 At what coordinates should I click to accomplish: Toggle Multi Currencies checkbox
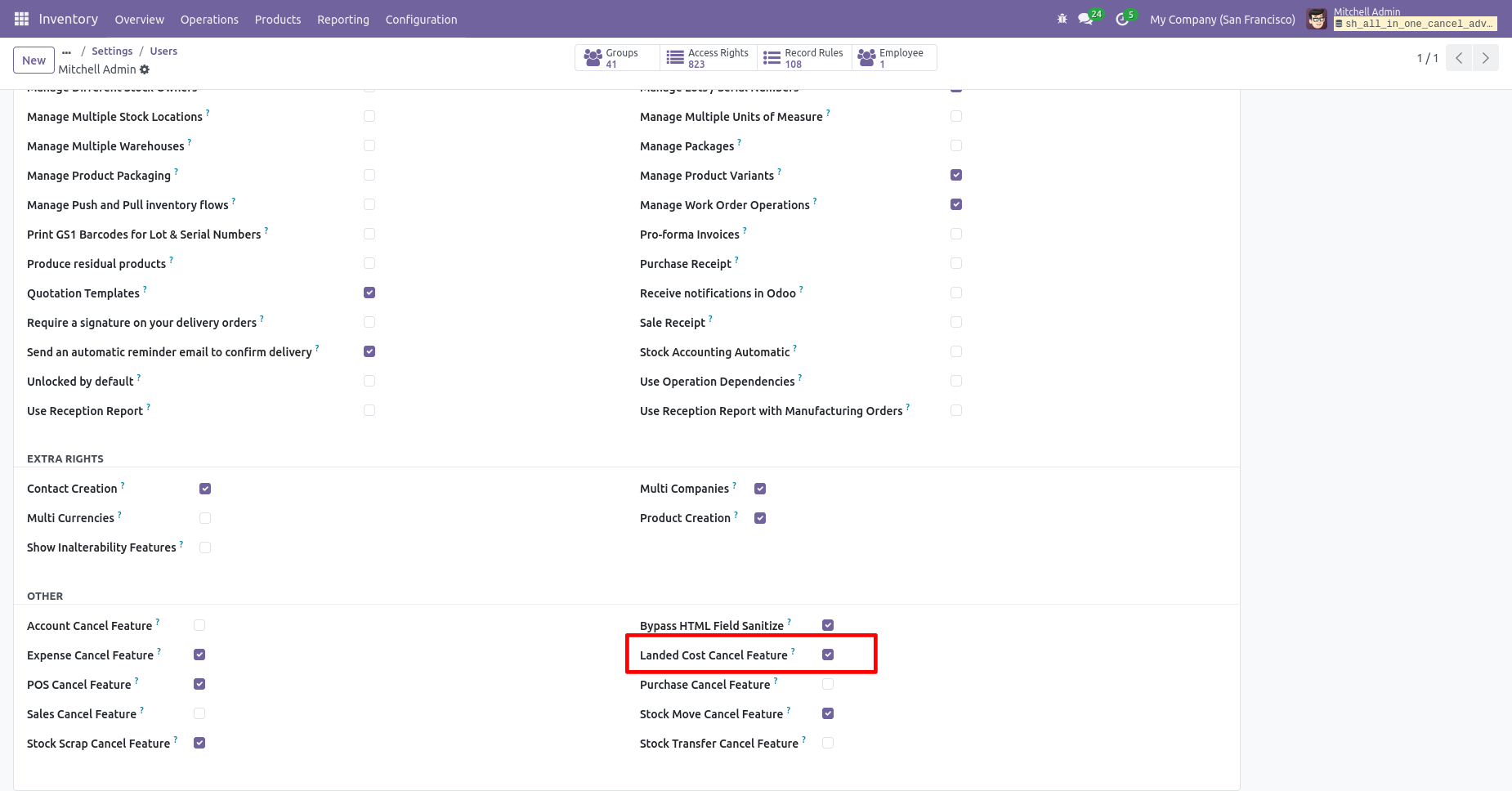205,518
